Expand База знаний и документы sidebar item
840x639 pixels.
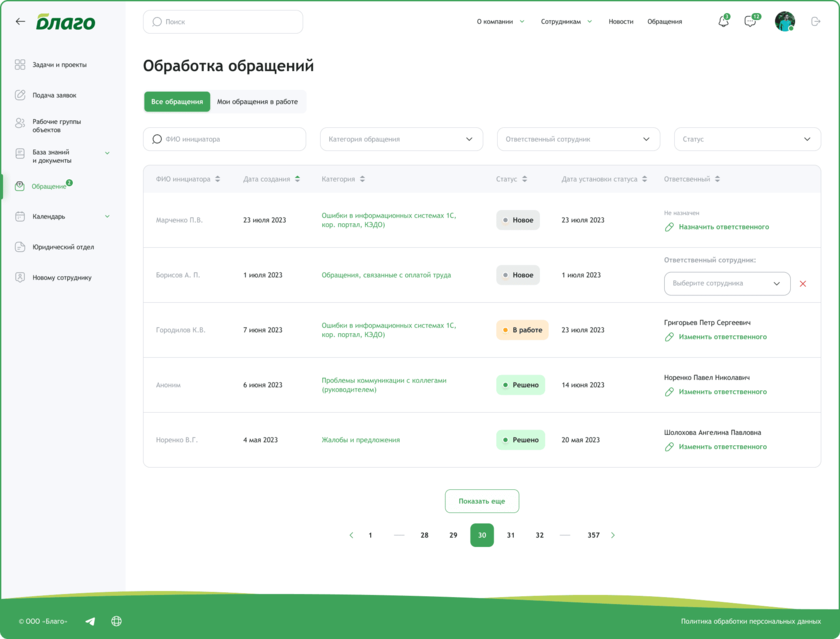[107, 153]
